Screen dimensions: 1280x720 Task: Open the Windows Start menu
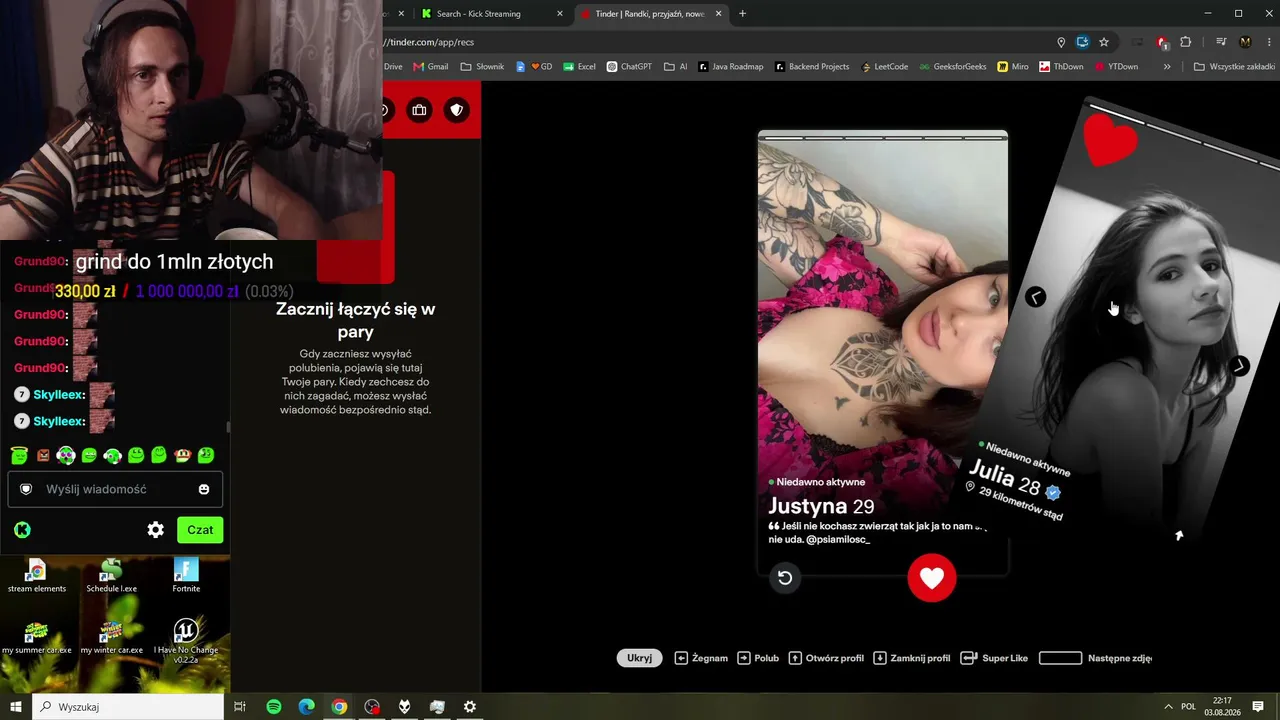click(x=16, y=707)
